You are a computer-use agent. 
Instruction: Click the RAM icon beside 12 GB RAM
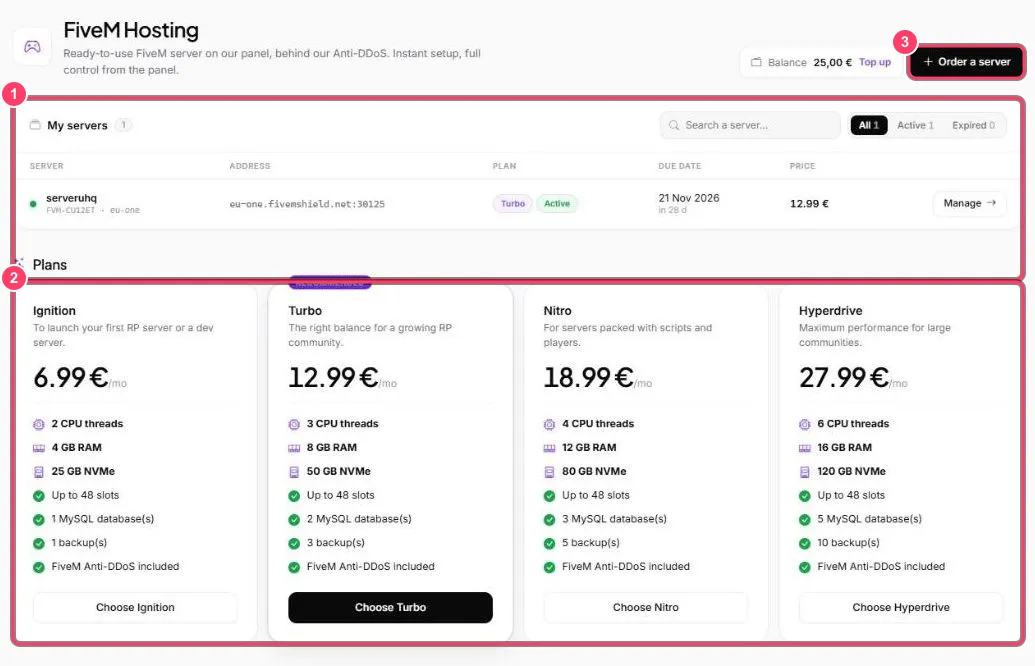549,448
